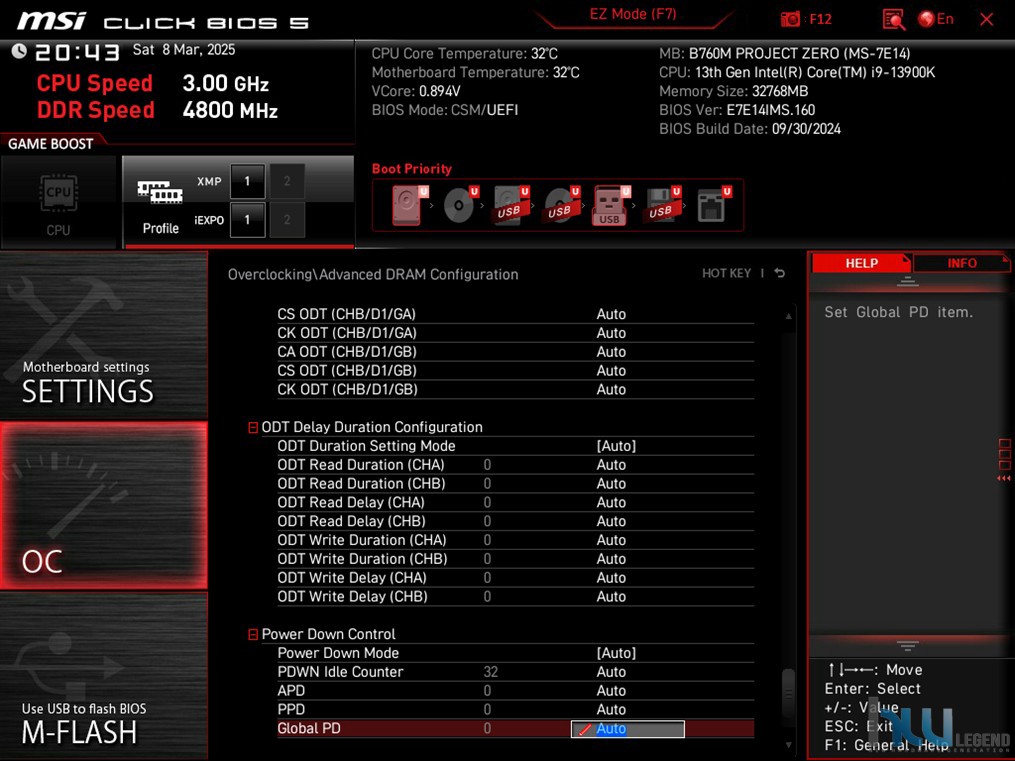Close the BIOS with the red X
Screen dimensions: 1015x761
987,19
